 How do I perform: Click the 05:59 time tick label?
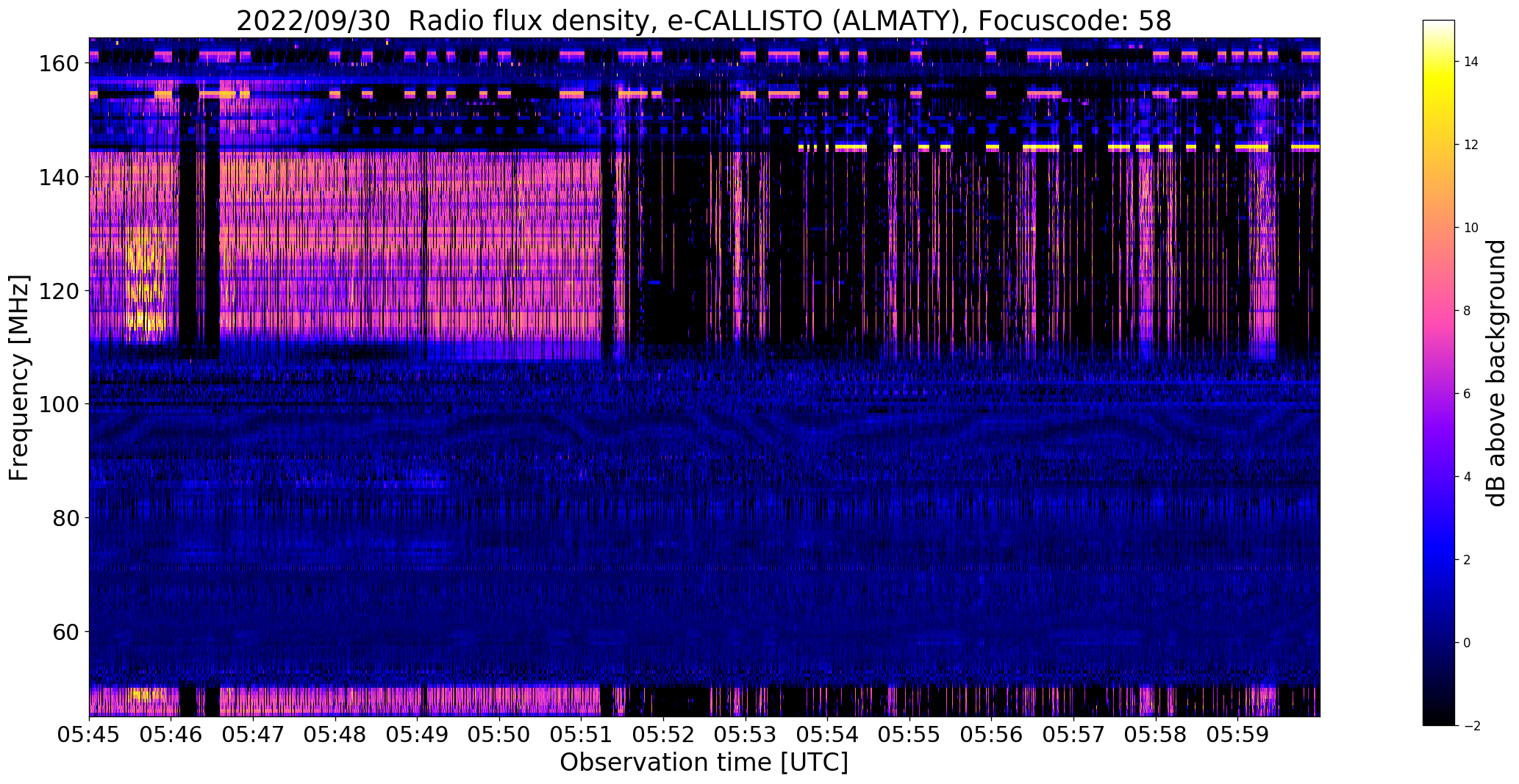[1237, 735]
